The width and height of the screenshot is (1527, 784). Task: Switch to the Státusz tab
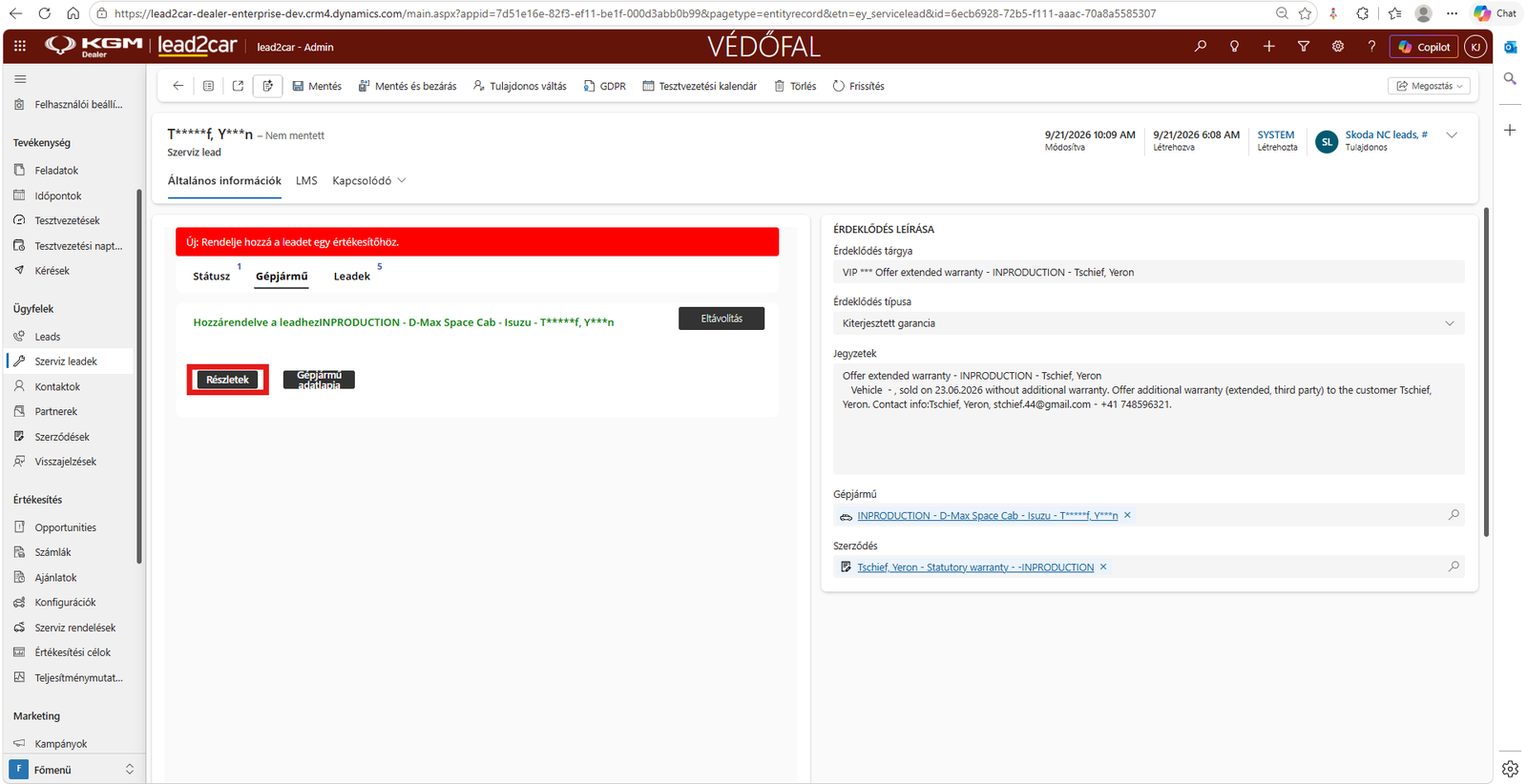tap(212, 277)
